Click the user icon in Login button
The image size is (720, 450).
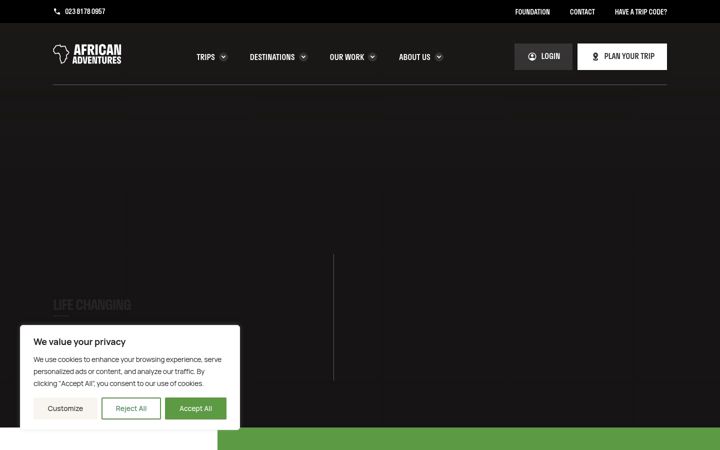(x=532, y=56)
